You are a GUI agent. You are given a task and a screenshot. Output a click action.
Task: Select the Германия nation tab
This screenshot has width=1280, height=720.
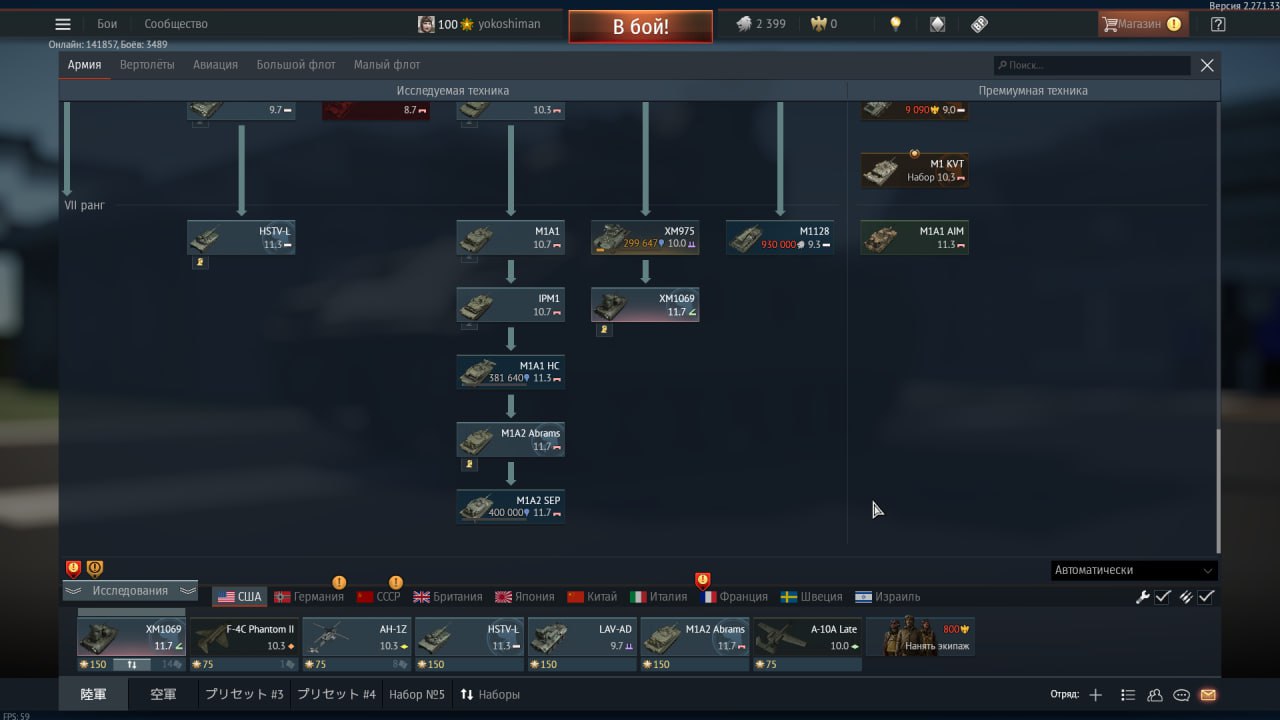[x=309, y=597]
